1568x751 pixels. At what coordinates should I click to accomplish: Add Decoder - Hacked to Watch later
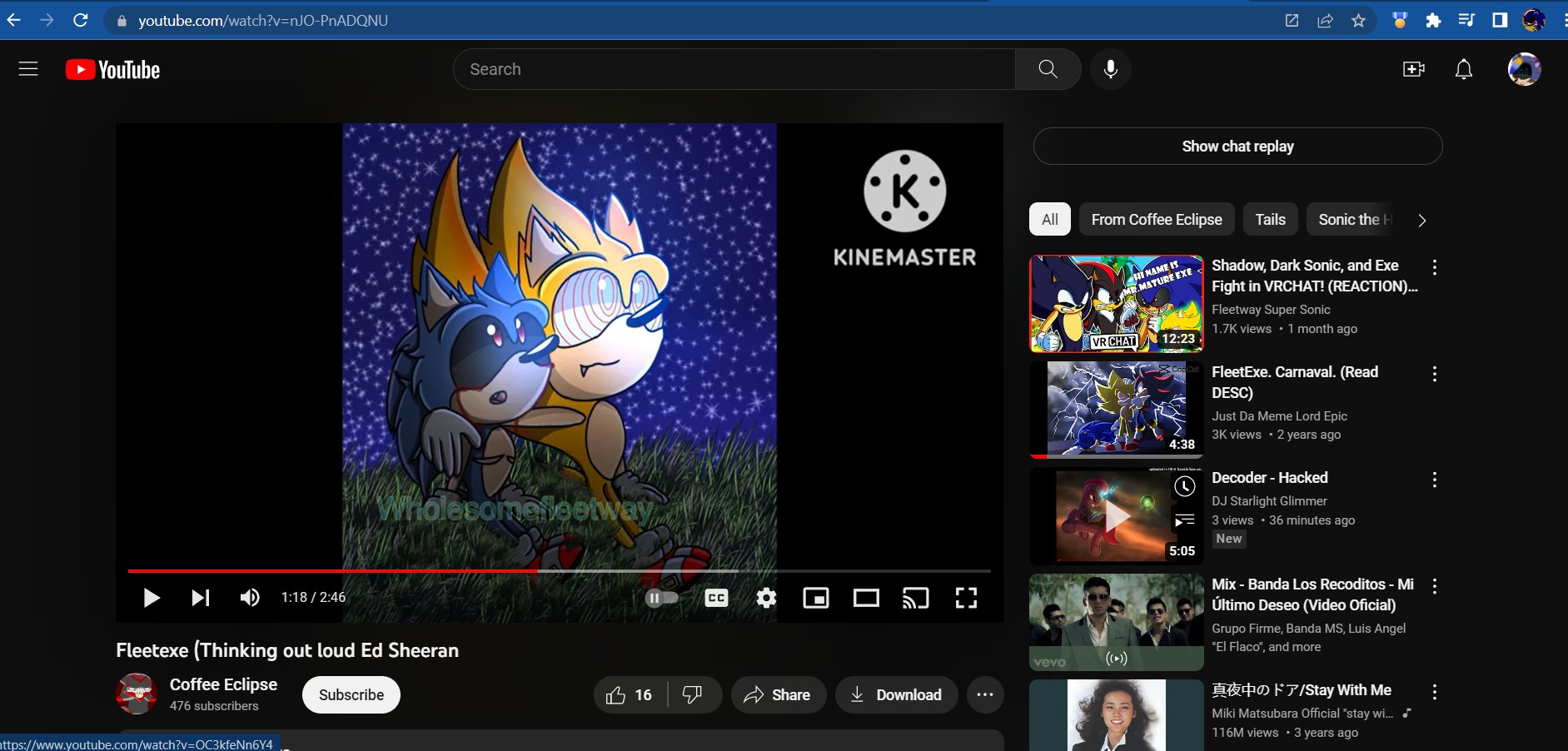[x=1185, y=486]
